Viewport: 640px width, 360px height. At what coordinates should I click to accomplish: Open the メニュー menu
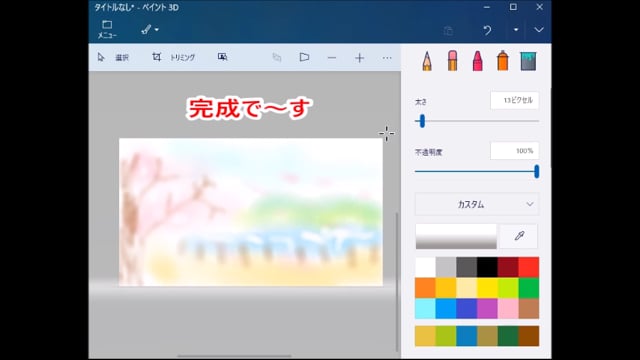pos(107,30)
